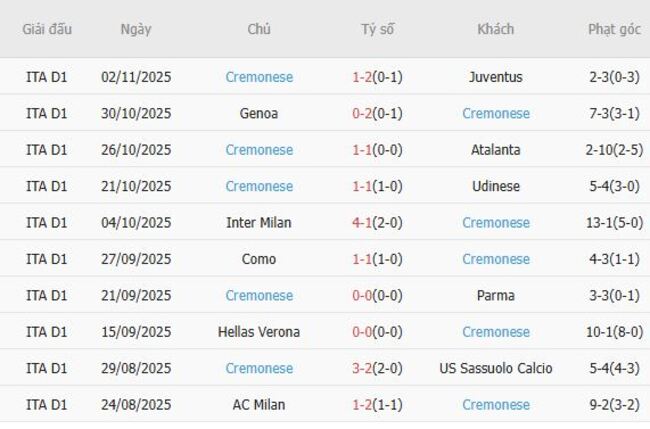Click the Tỷ số column header
Screen dimensions: 650x429
(377, 29)
